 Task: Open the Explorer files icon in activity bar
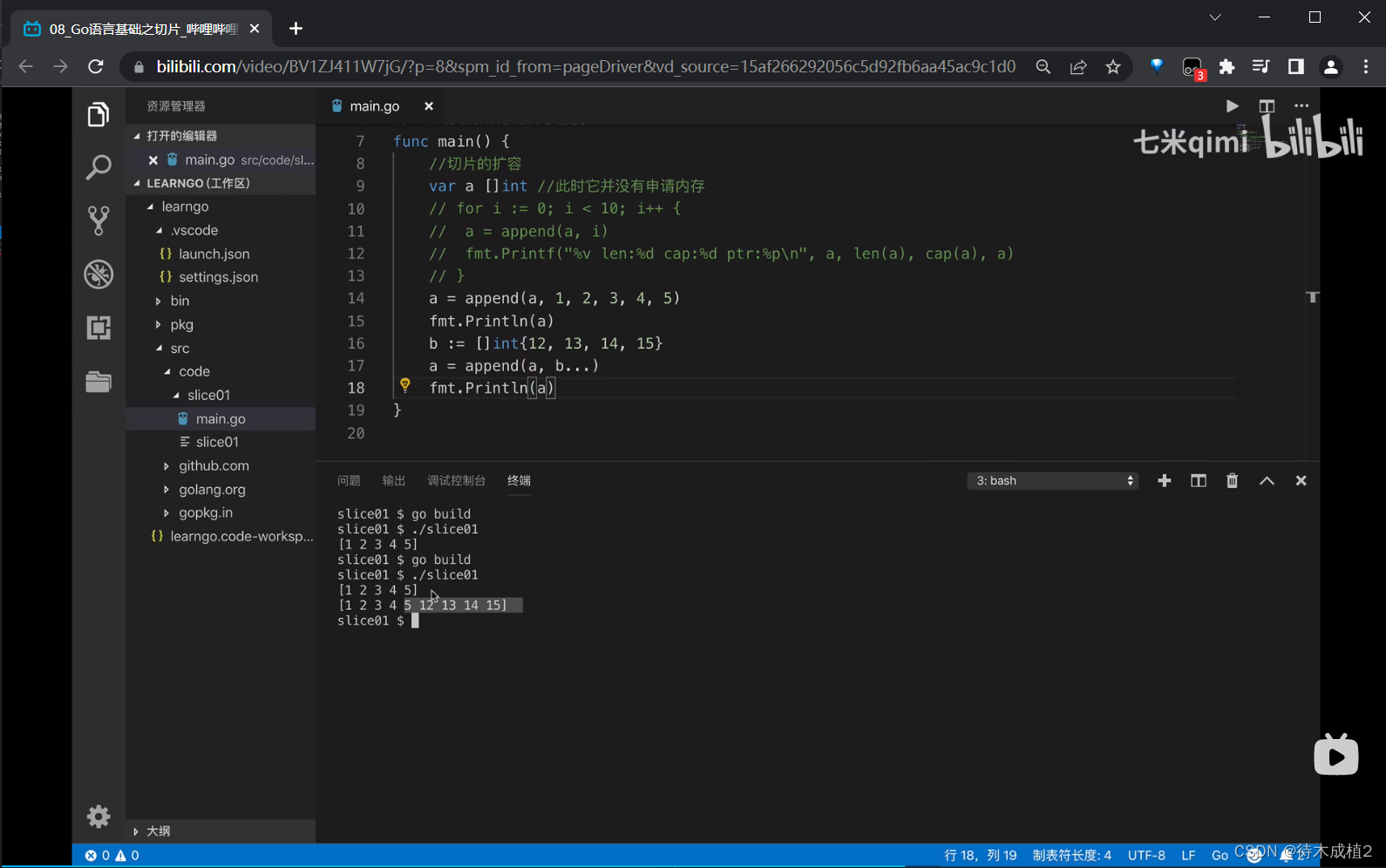pyautogui.click(x=99, y=114)
